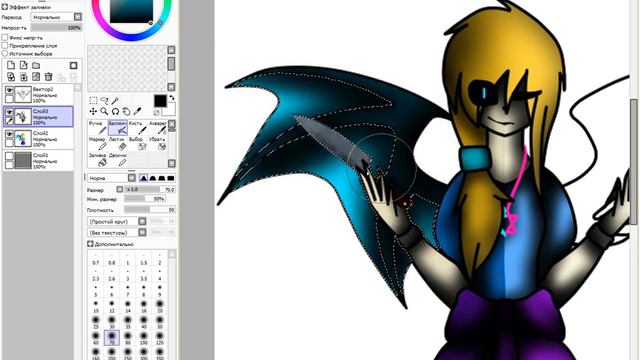Choose the sharpest brush edge shape
This screenshot has height=360, width=640.
coord(144,178)
